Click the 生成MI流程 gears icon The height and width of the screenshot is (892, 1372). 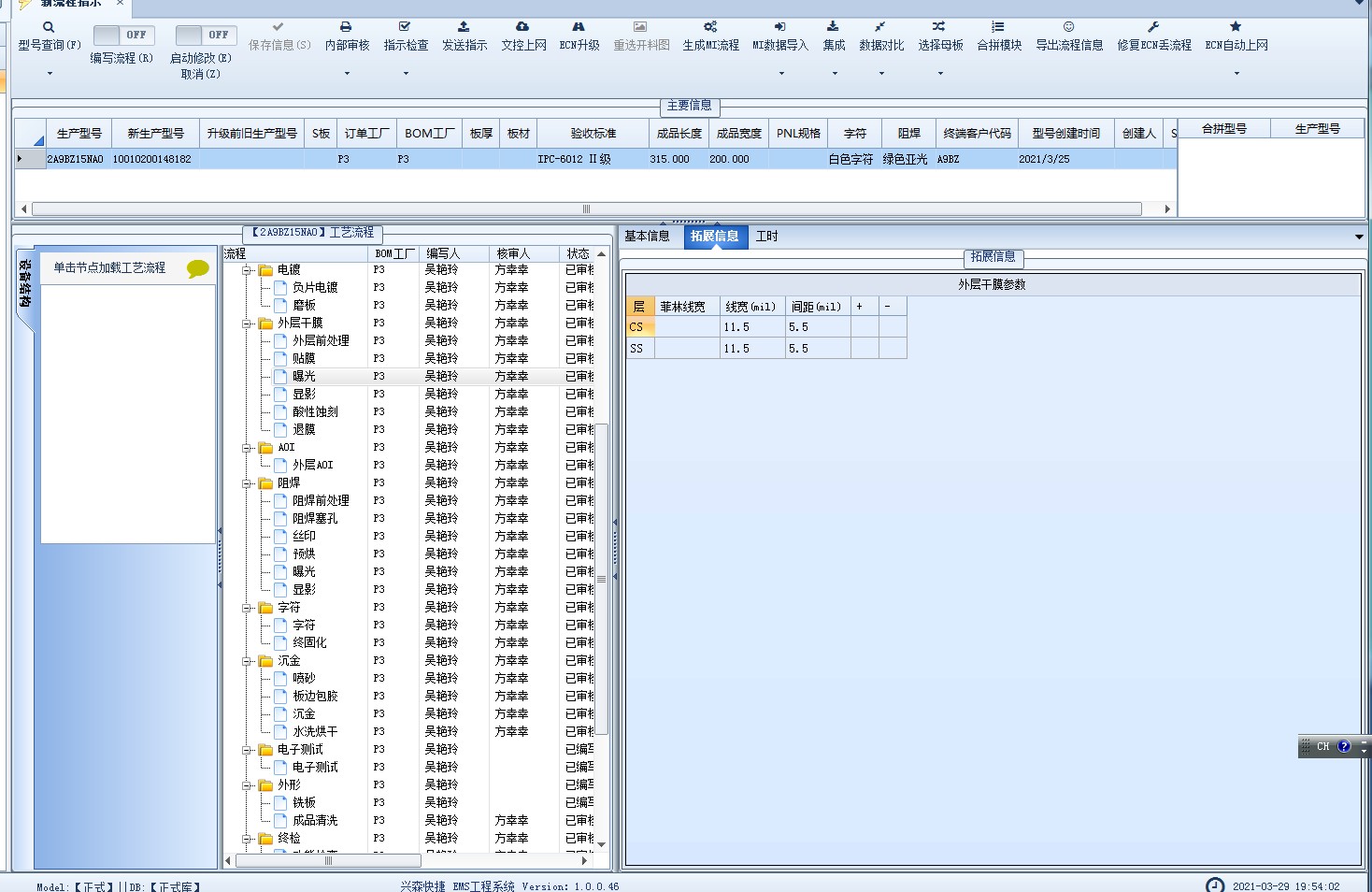pos(710,27)
